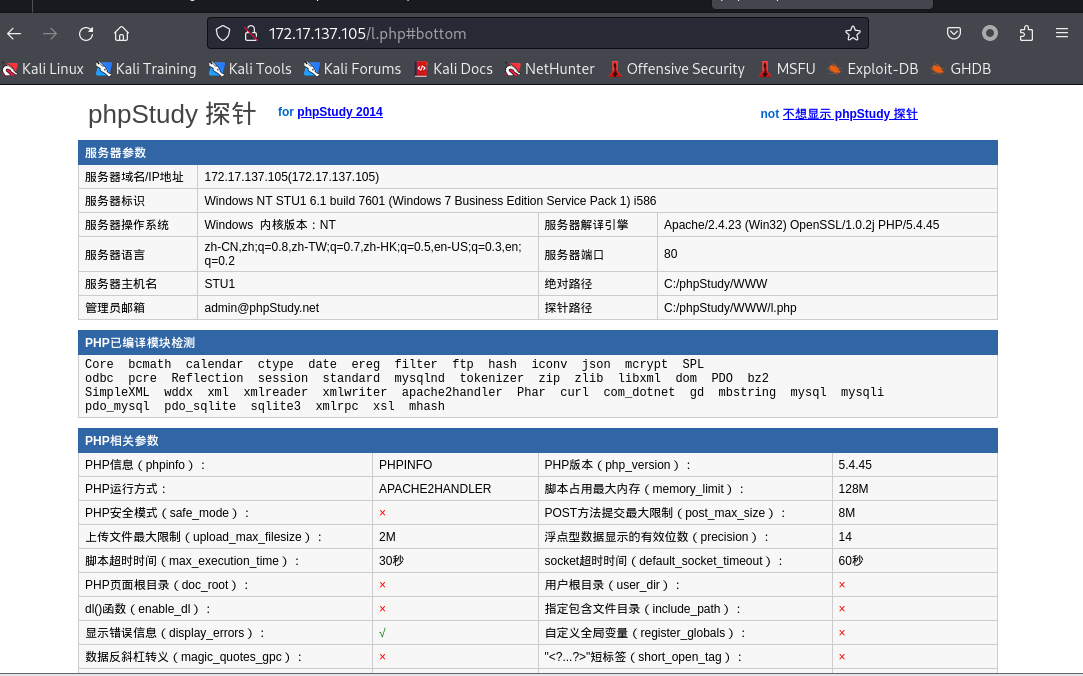Open the MSFU bookmark
This screenshot has height=676, width=1083.
(x=787, y=69)
